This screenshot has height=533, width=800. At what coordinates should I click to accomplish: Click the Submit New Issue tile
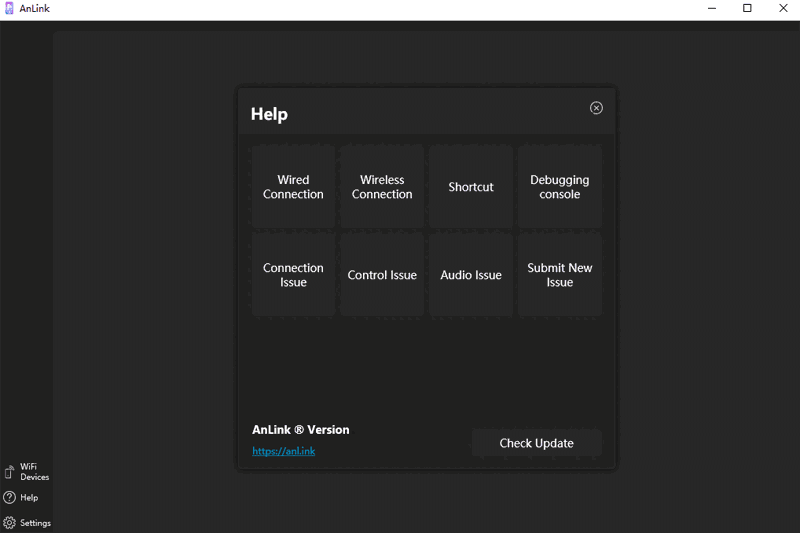(560, 275)
